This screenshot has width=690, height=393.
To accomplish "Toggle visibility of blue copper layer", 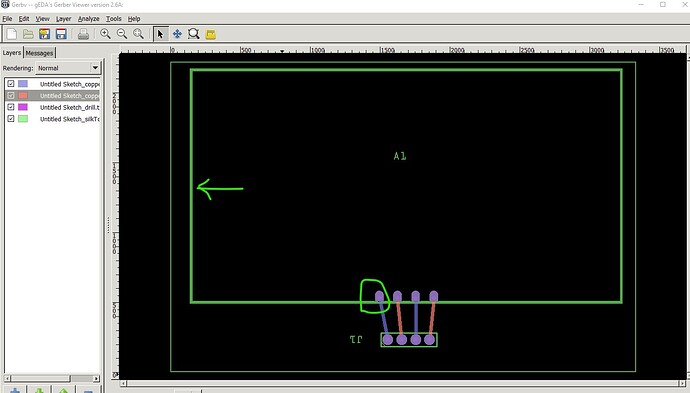I will (11, 84).
